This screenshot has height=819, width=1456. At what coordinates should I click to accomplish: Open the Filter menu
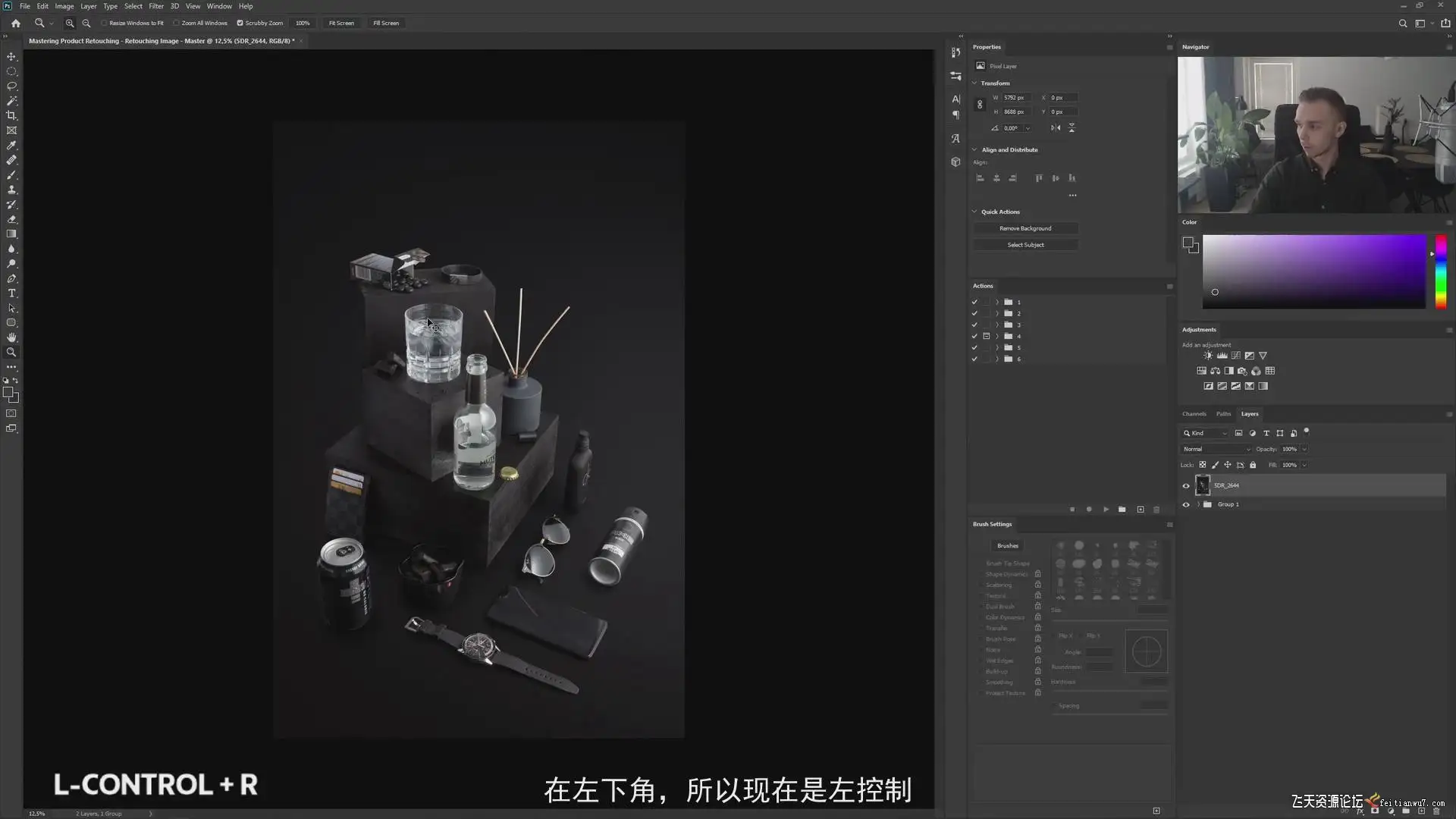tap(156, 6)
